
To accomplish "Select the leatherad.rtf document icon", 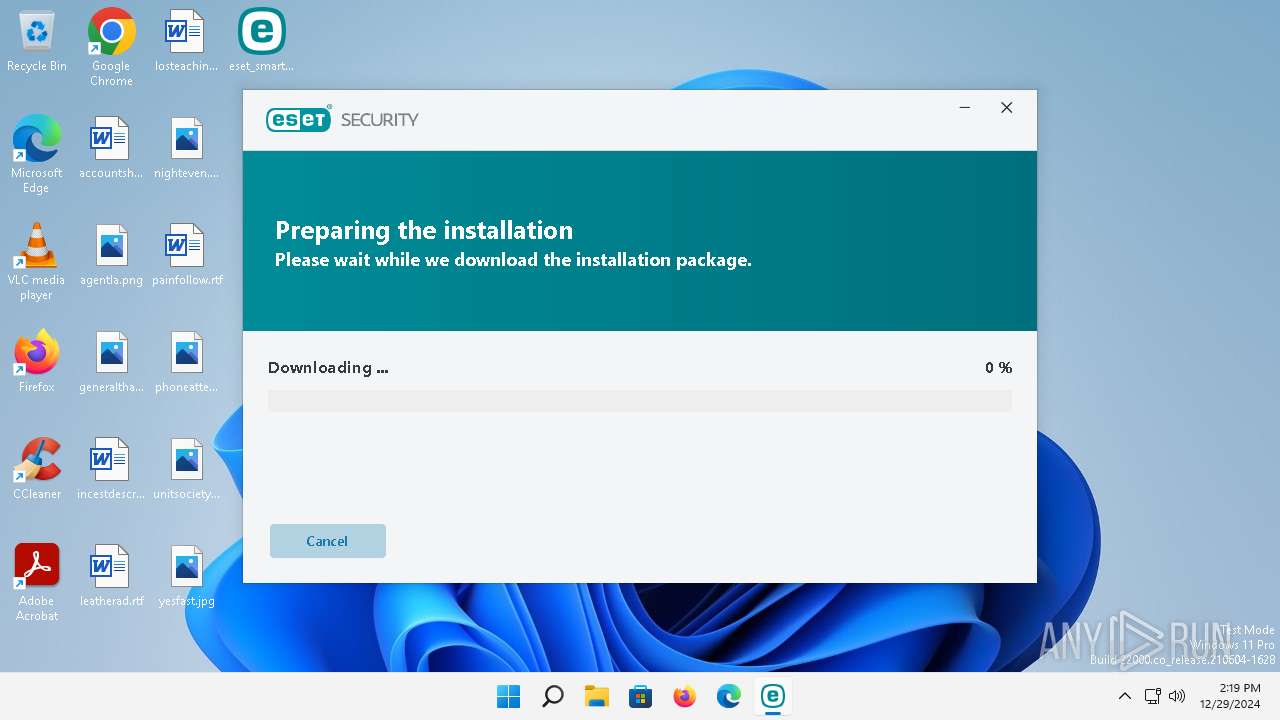I will [x=111, y=576].
